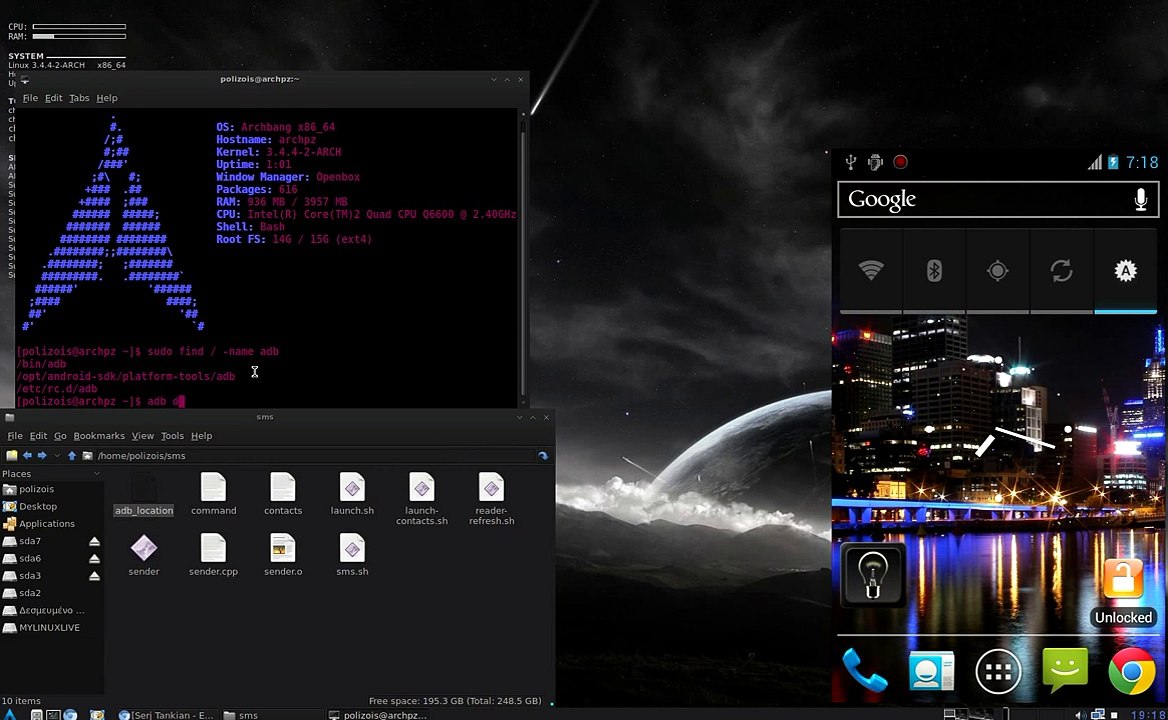Tap the battery icon in Android status bar
This screenshot has height=720, width=1168.
(x=1113, y=162)
